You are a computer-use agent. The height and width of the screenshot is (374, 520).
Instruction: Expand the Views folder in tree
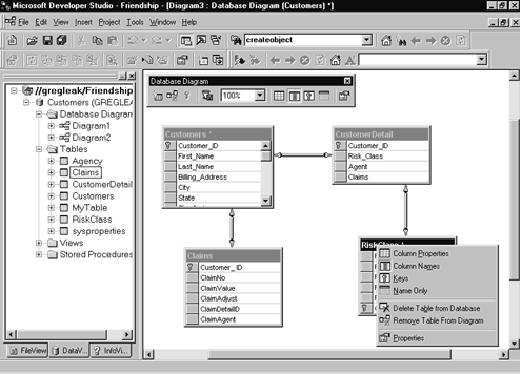39,243
